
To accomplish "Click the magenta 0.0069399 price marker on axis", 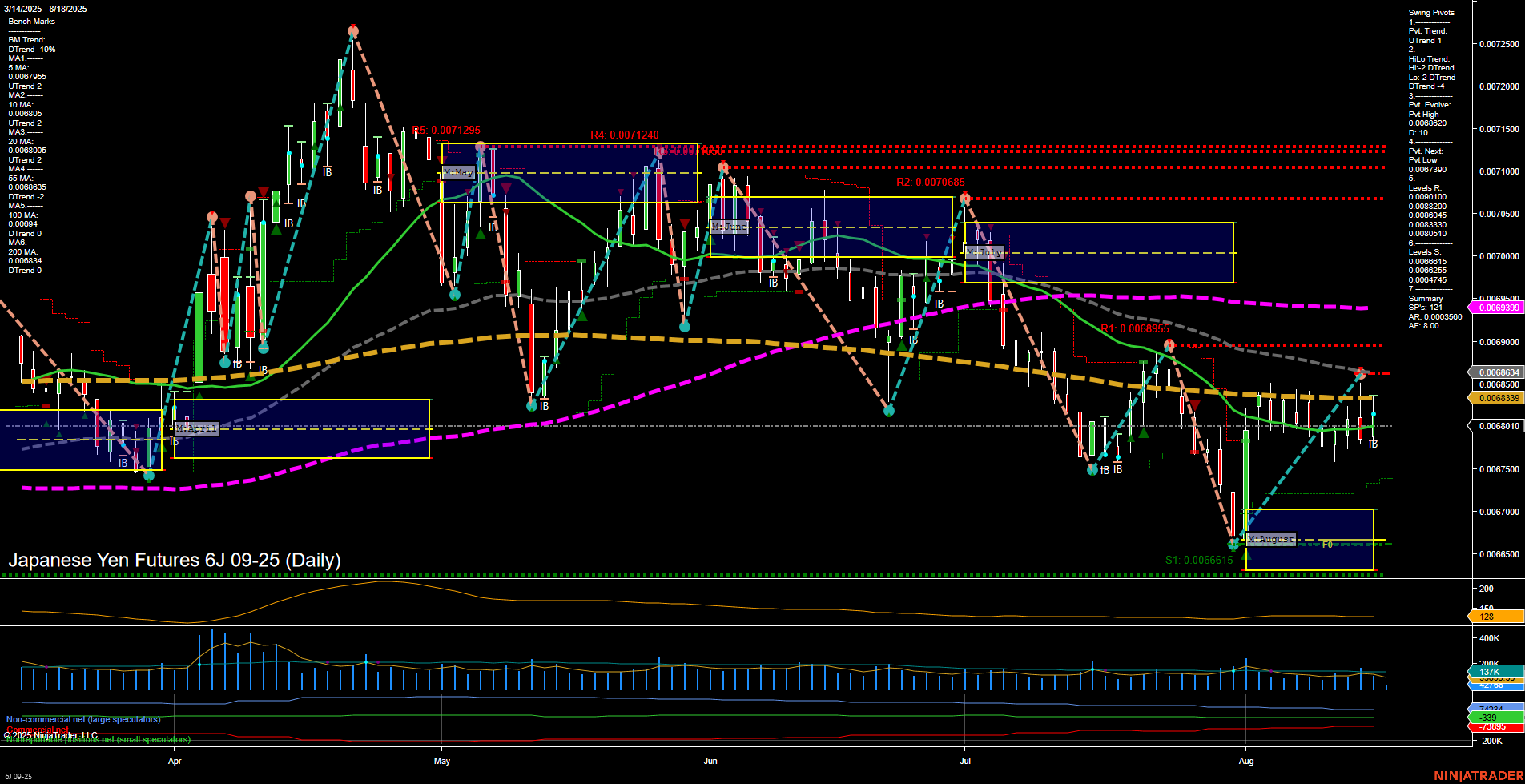I will tap(1496, 308).
